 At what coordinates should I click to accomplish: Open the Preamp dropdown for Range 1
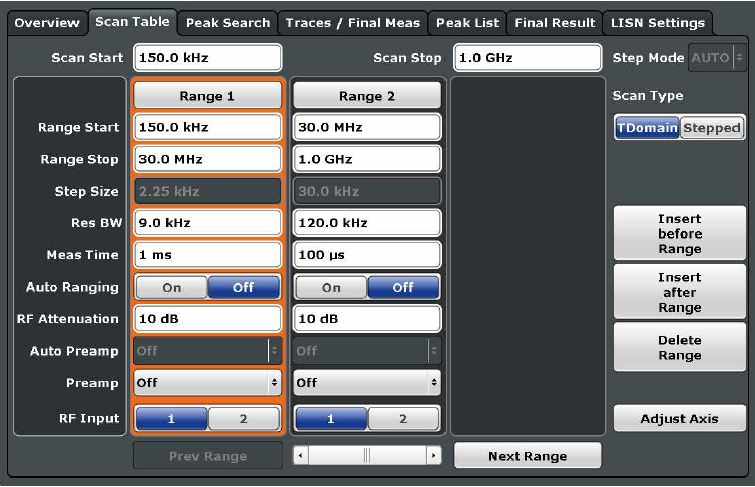pyautogui.click(x=208, y=383)
